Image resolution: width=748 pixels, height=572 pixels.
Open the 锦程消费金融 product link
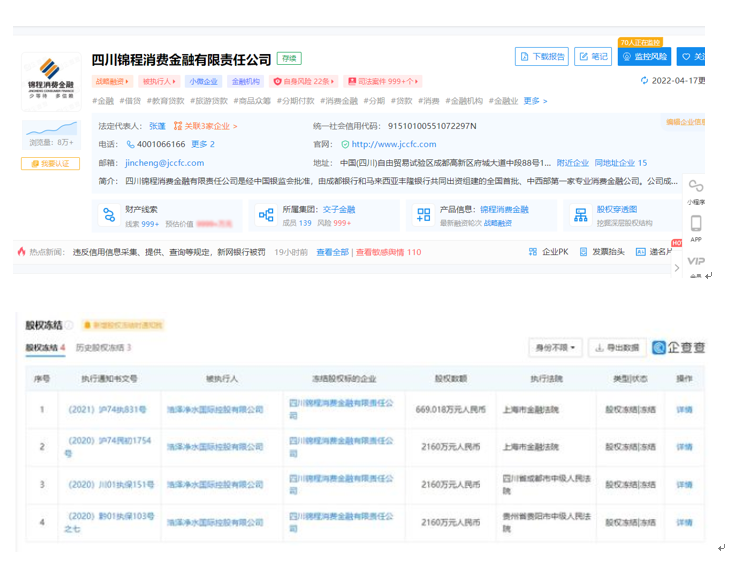[504, 209]
